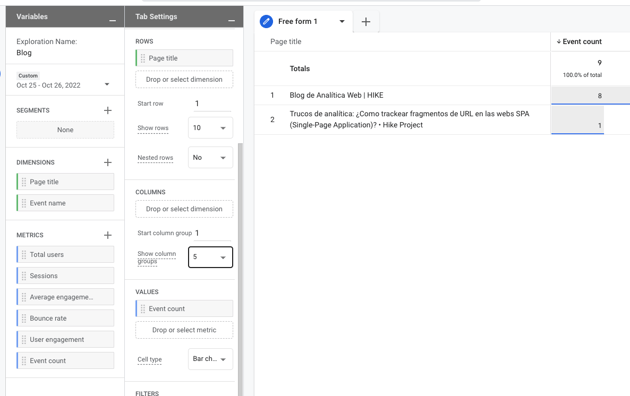630x396 pixels.
Task: Click Drop or select metric box
Action: tap(184, 330)
